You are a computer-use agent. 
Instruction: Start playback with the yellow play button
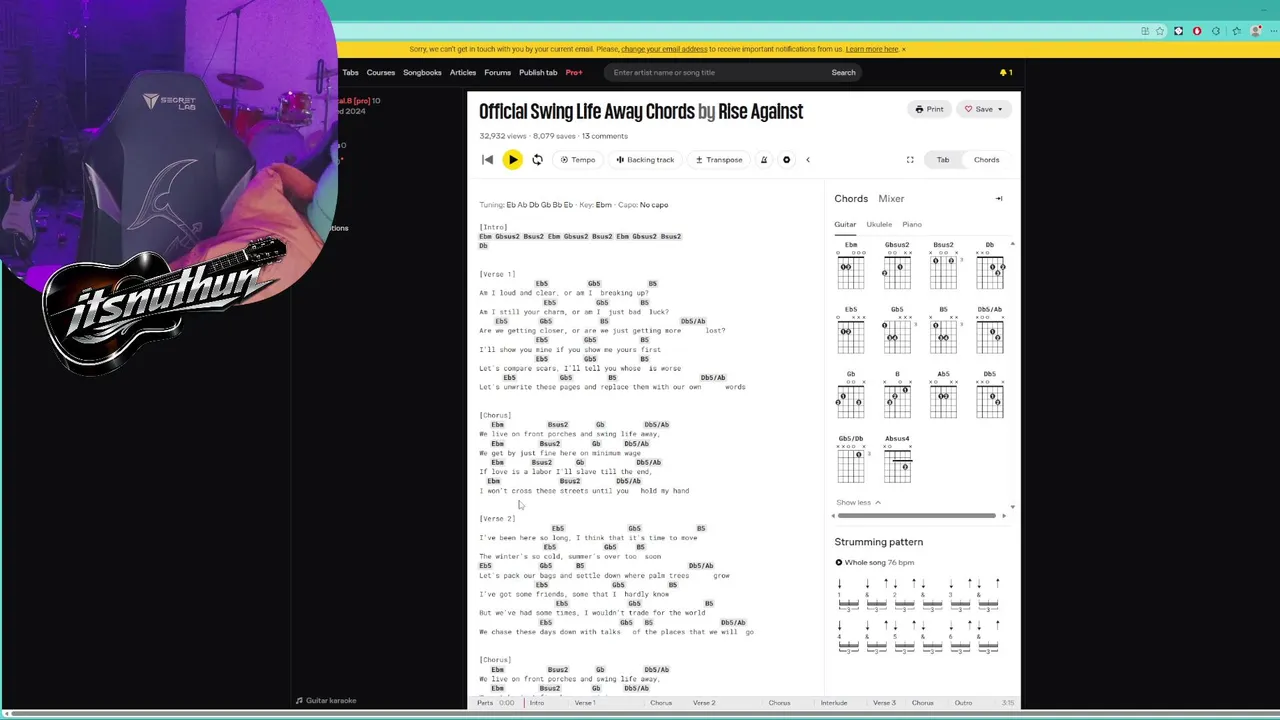point(512,160)
